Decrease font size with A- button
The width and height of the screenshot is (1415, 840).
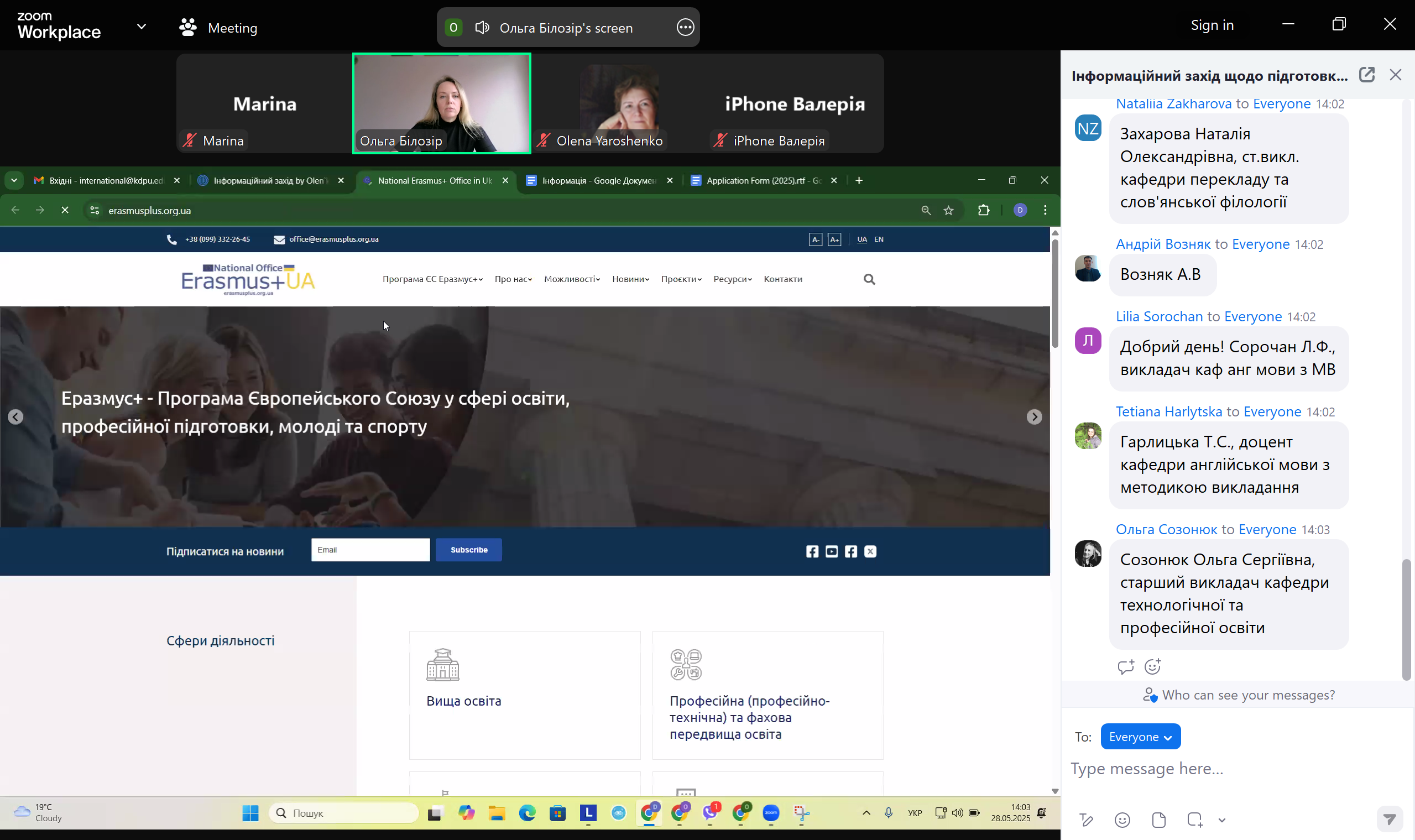click(x=815, y=239)
